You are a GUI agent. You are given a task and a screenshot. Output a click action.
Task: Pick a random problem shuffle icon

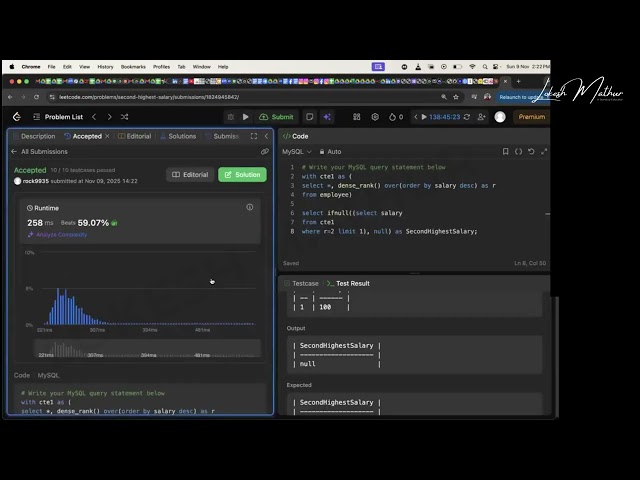124,117
